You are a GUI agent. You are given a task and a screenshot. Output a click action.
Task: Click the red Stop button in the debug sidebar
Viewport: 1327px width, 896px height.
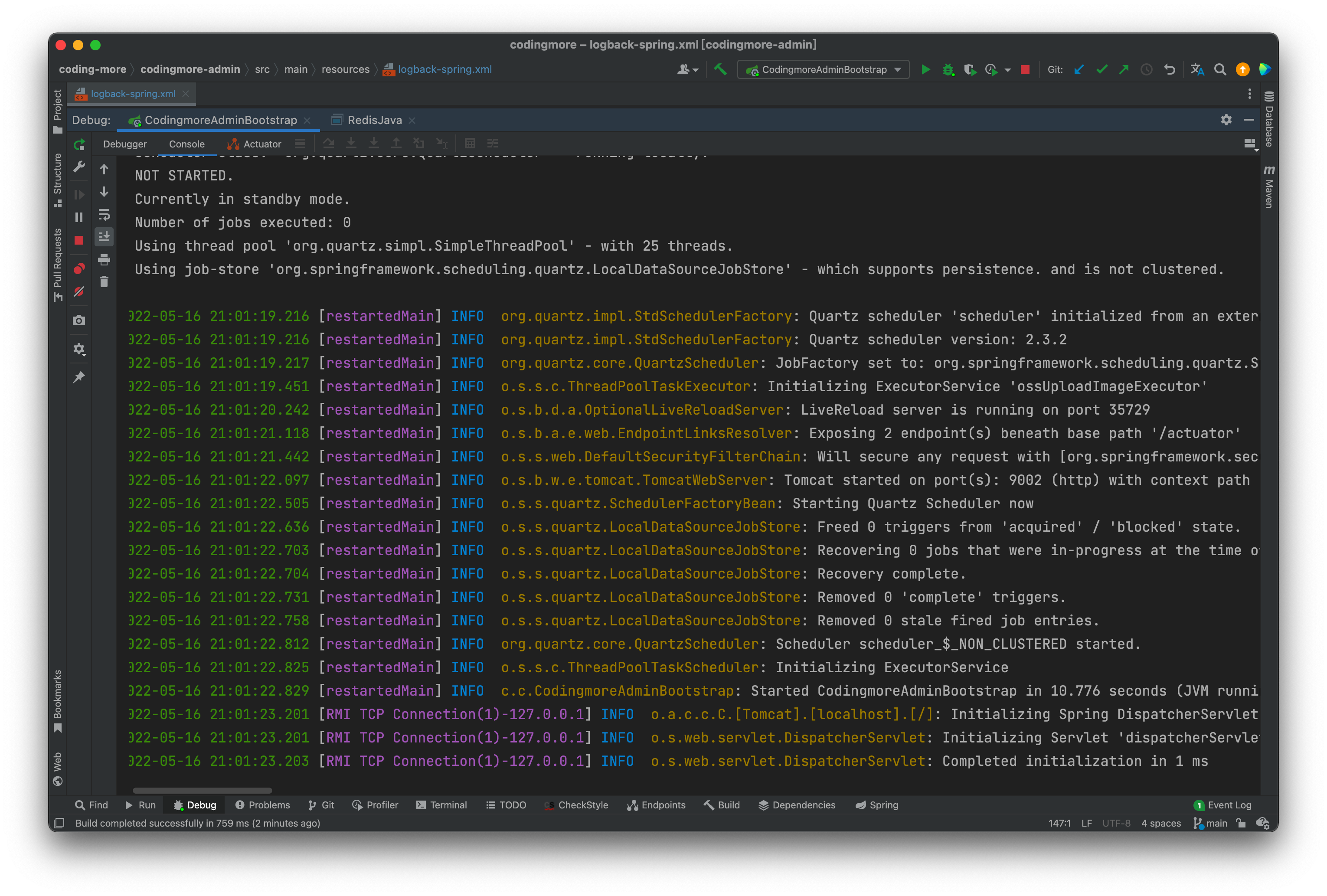click(79, 240)
